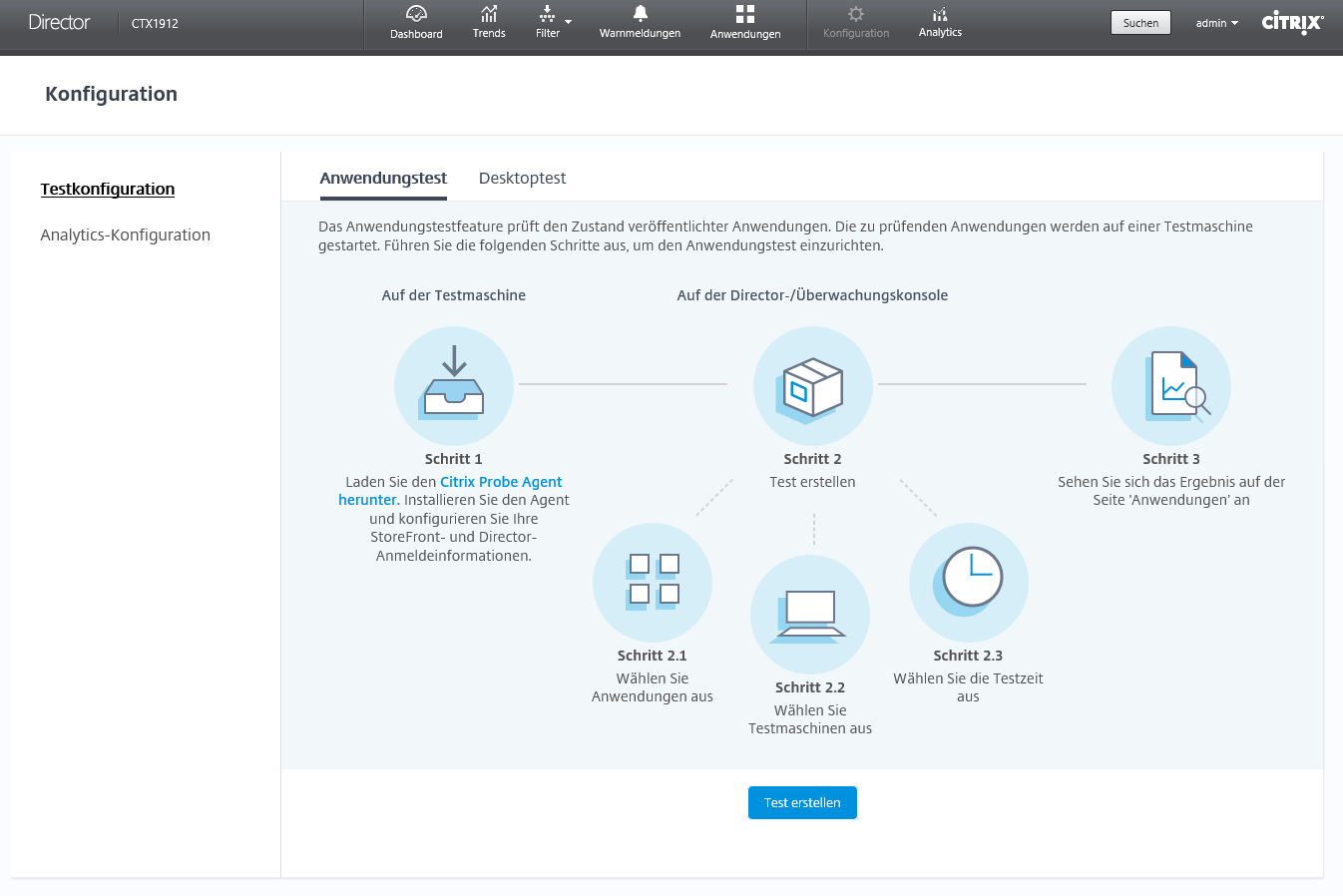Screen dimensions: 1343x896
Task: Select the Trends icon
Action: pyautogui.click(x=489, y=22)
